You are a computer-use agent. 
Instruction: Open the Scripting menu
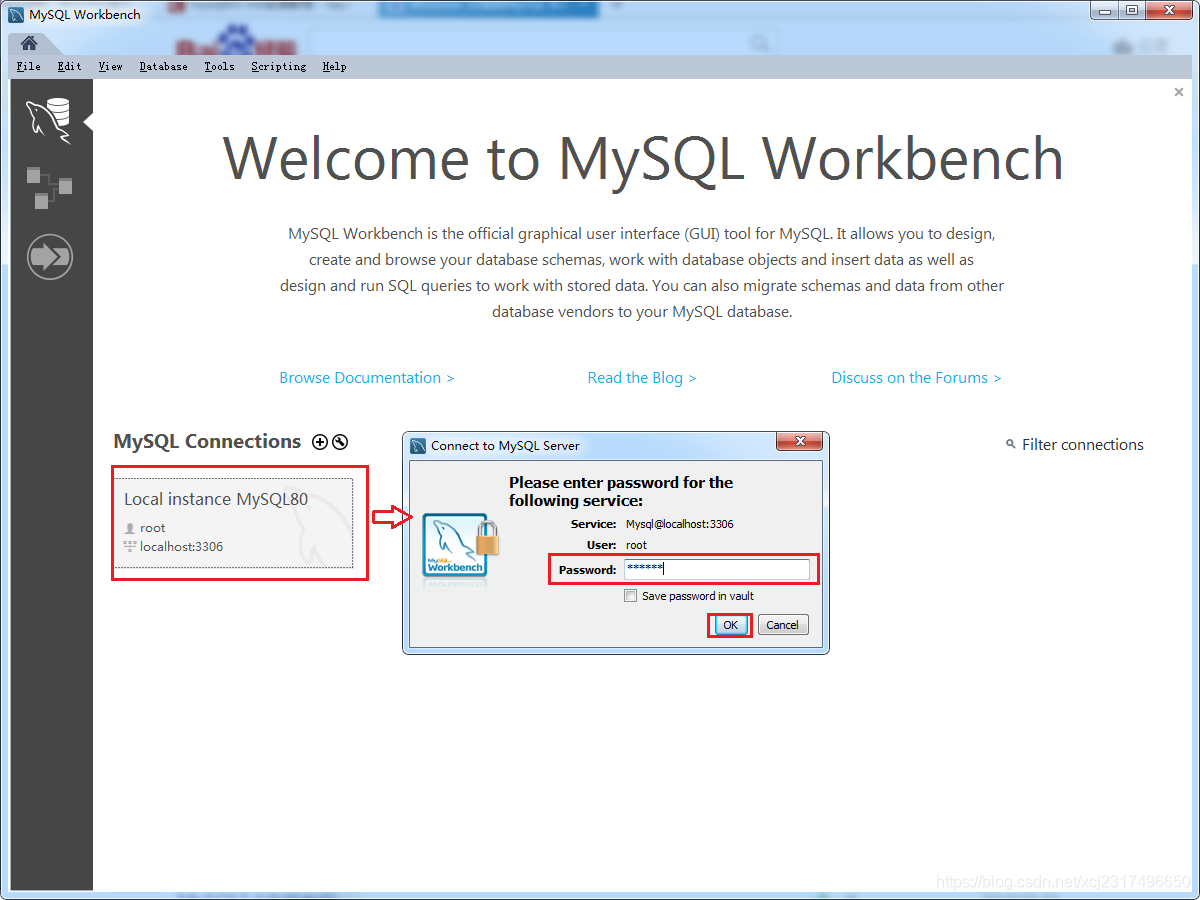(278, 66)
